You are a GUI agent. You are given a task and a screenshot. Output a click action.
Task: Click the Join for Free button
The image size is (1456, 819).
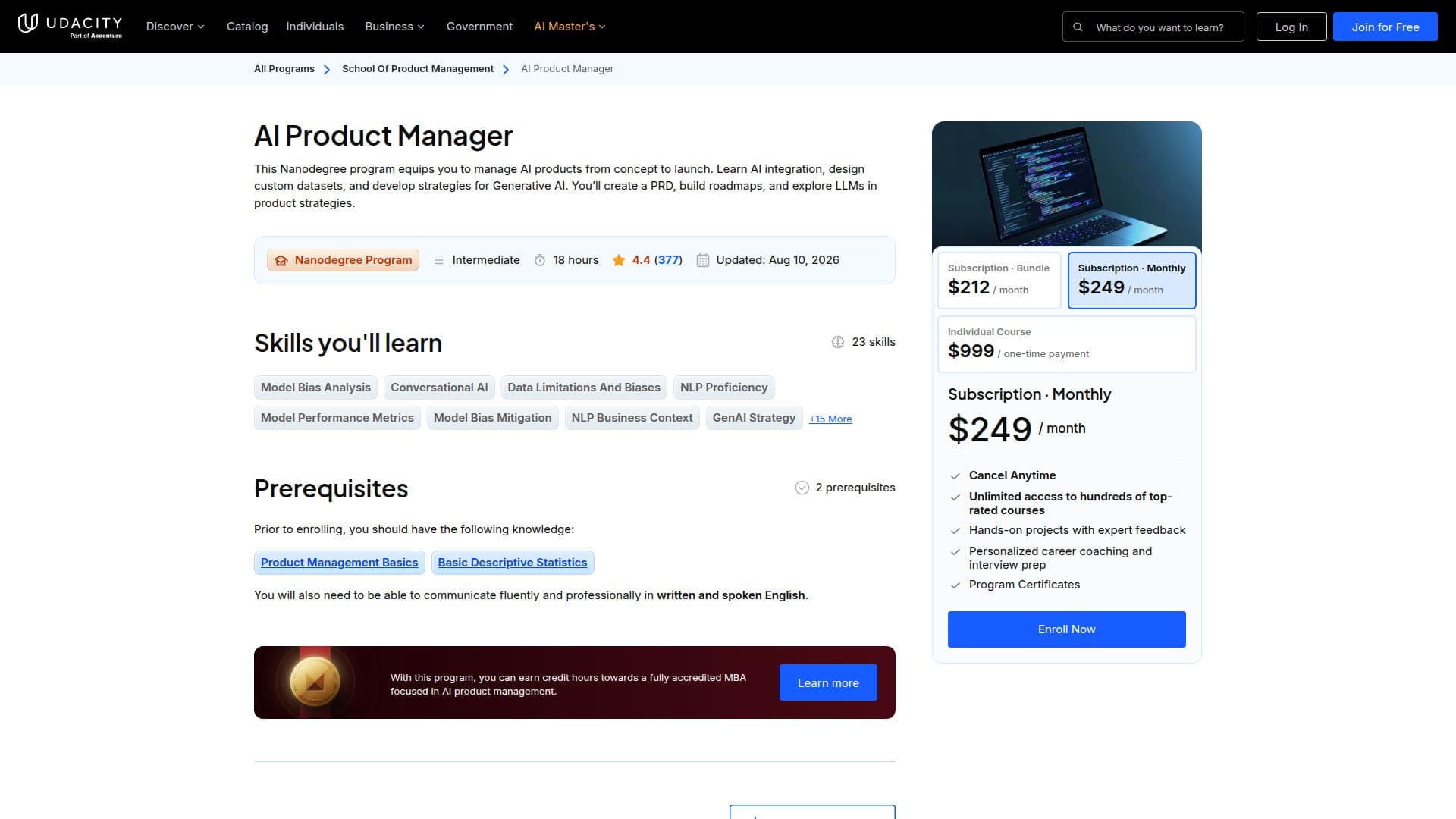pyautogui.click(x=1385, y=27)
